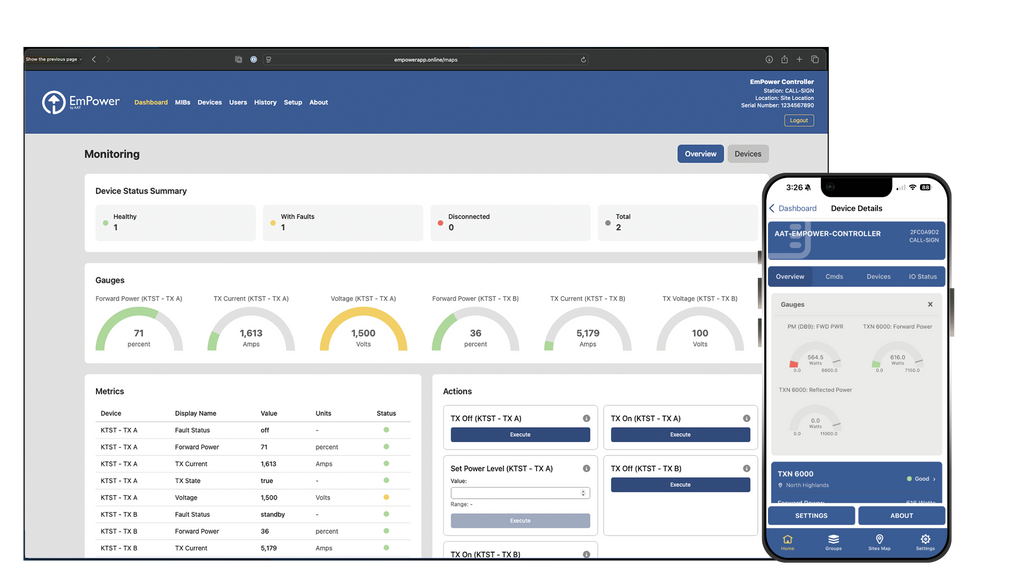This screenshot has height=576, width=1024.
Task: Tap the gear Settings icon in phone bottom bar
Action: pyautogui.click(x=925, y=541)
